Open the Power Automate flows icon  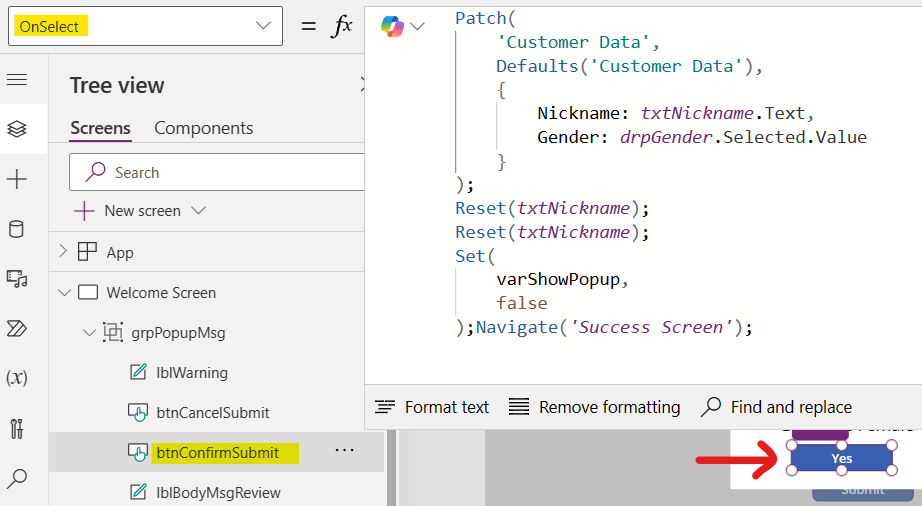(x=17, y=329)
